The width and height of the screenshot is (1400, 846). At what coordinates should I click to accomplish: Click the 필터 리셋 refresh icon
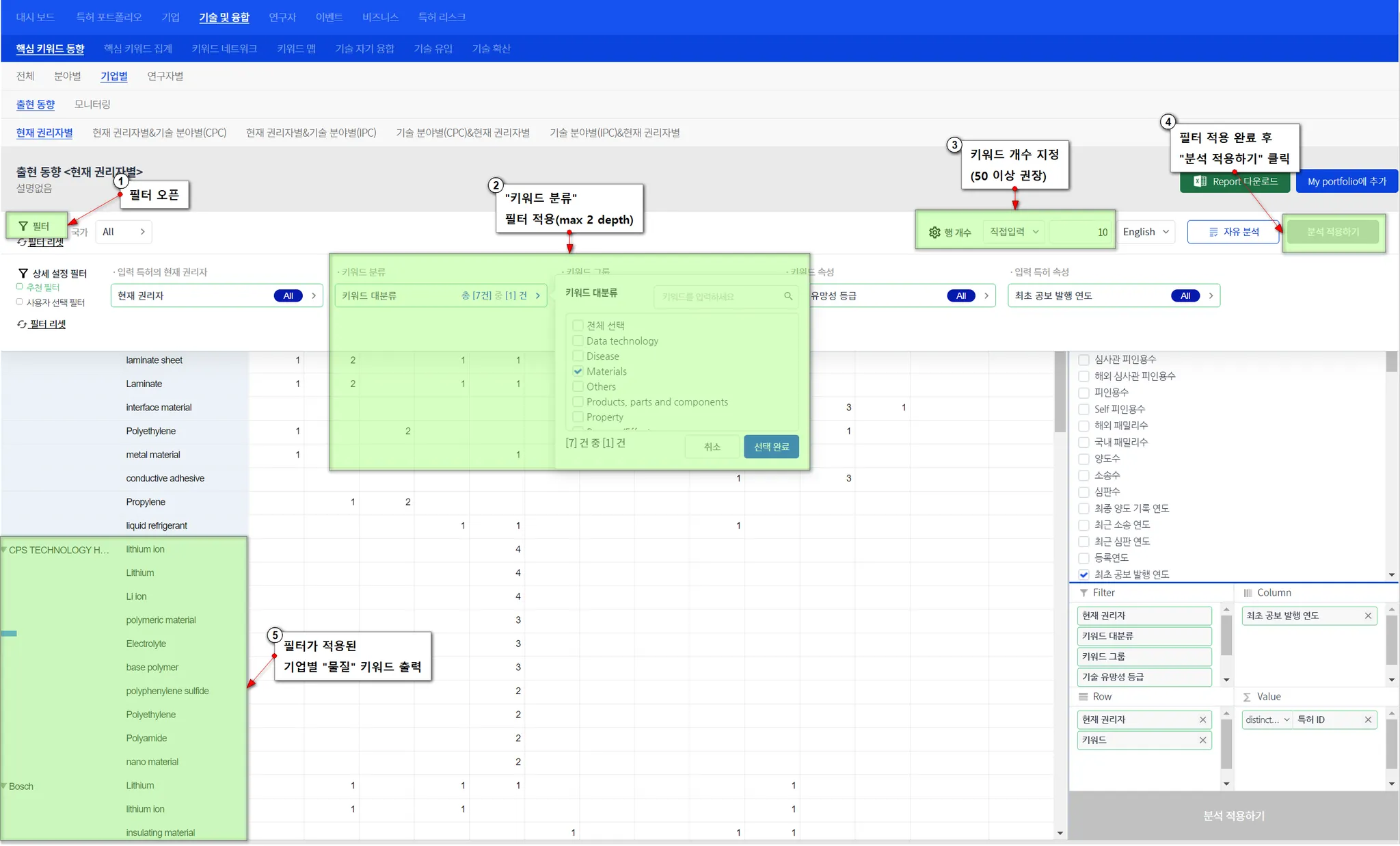pos(22,324)
